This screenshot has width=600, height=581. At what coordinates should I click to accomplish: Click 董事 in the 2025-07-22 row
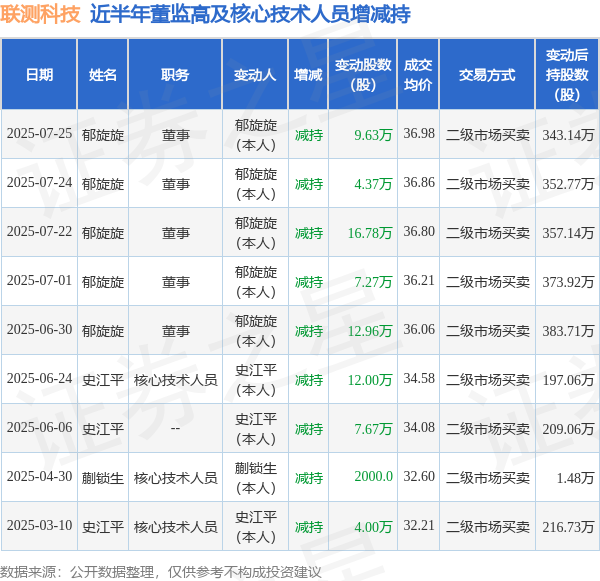(176, 233)
